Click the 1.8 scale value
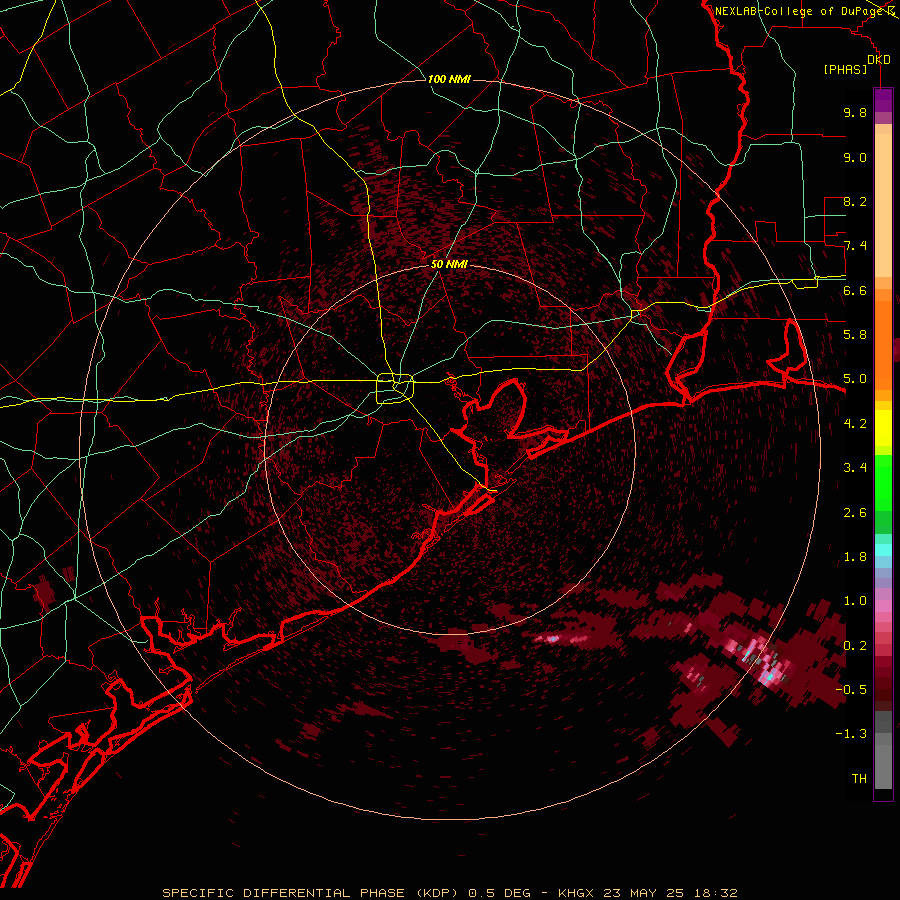The height and width of the screenshot is (900, 900). pyautogui.click(x=855, y=556)
